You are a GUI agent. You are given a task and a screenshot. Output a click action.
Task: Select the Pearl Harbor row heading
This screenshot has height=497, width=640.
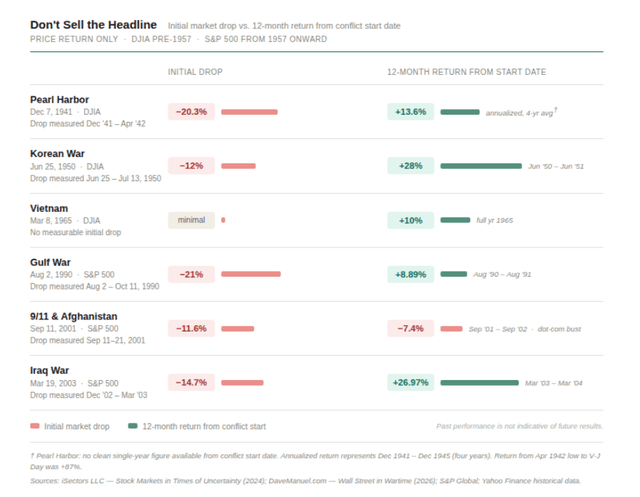click(59, 100)
